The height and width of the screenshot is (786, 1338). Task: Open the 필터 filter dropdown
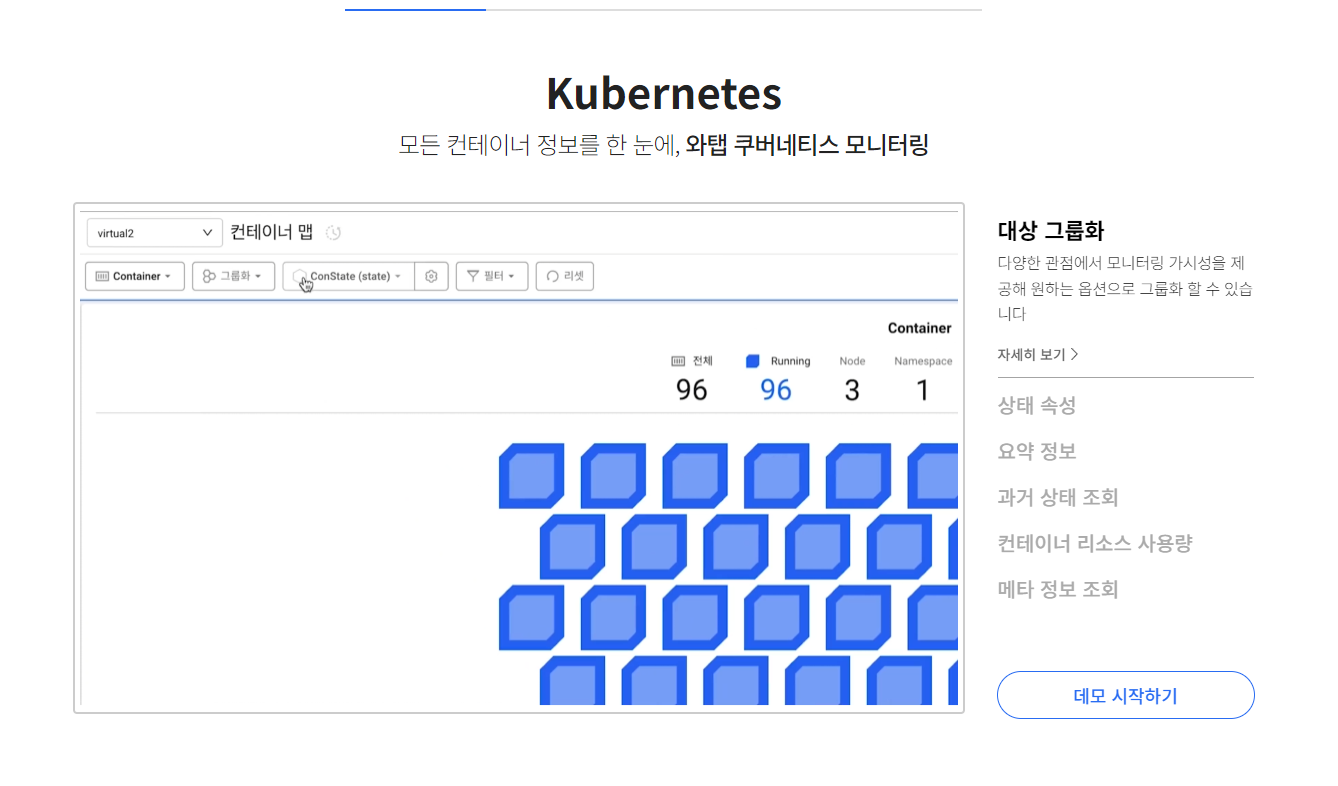pyautogui.click(x=492, y=276)
